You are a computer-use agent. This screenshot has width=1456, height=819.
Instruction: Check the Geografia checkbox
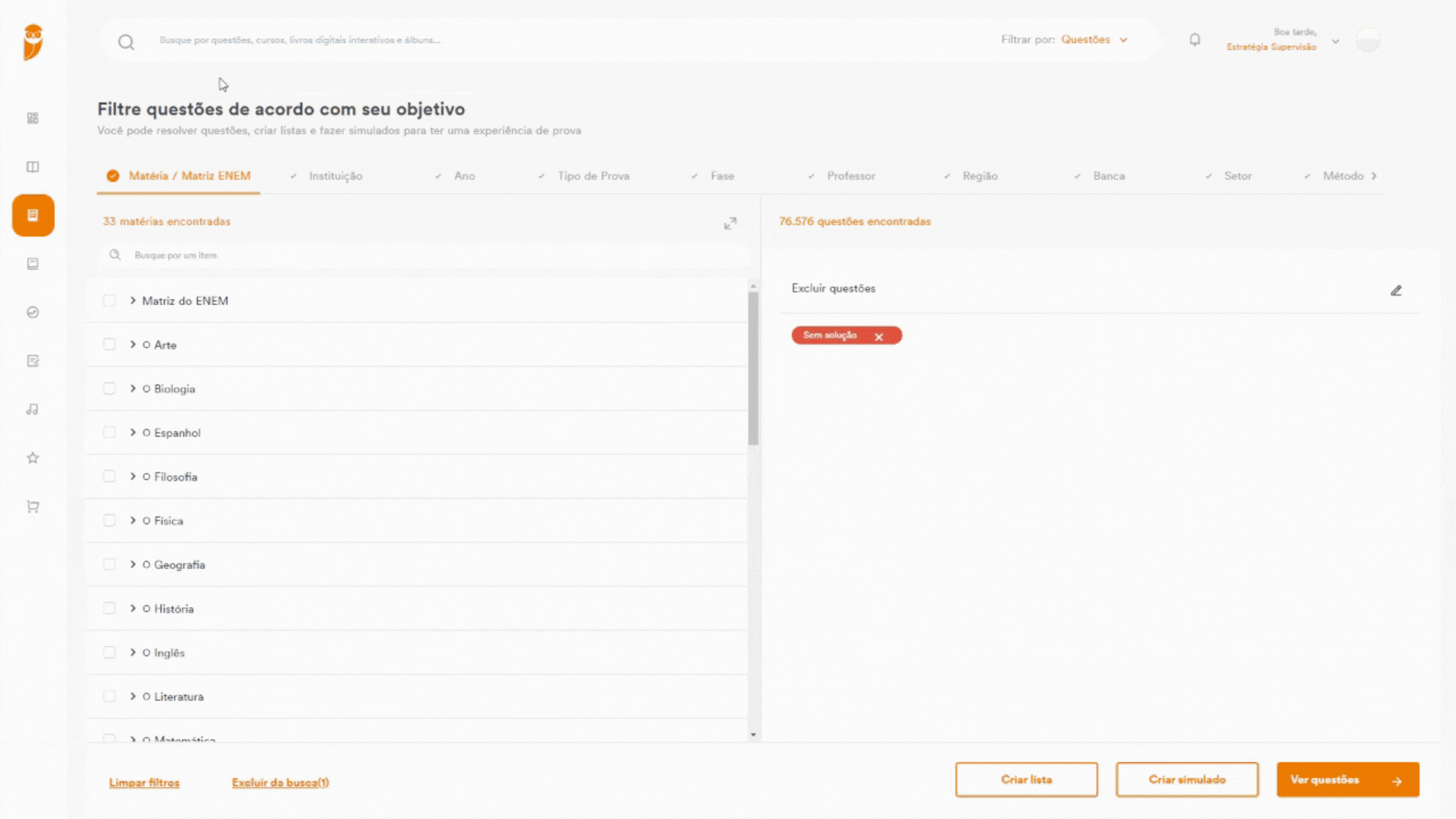(109, 564)
